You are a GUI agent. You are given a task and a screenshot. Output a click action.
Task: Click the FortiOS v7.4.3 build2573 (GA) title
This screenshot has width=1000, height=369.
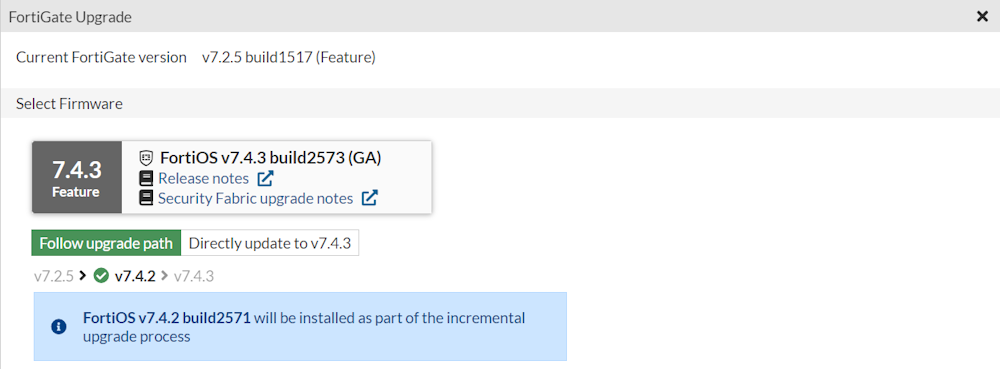point(270,157)
